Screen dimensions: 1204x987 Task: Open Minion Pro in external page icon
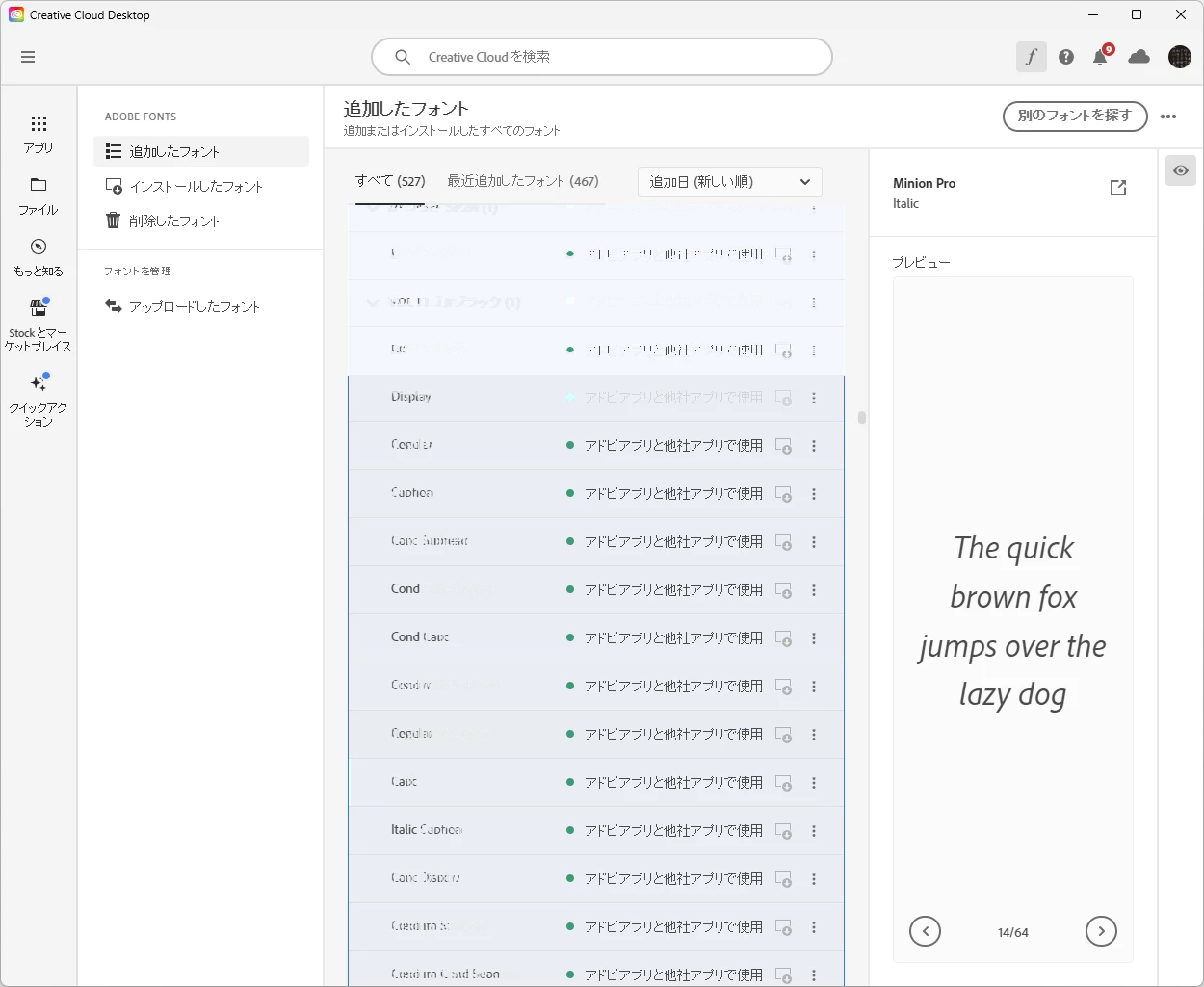click(x=1118, y=188)
